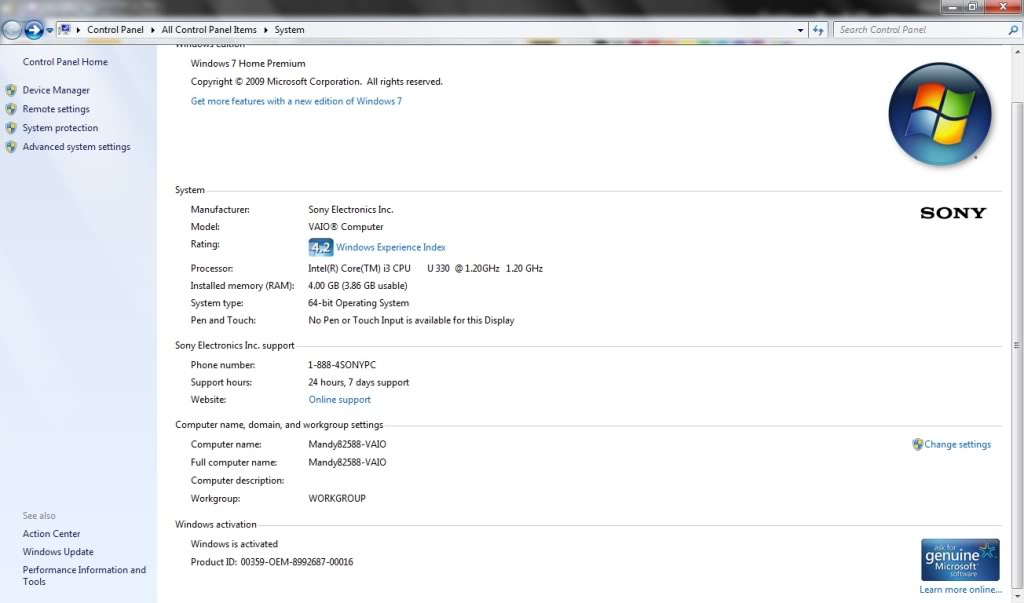Open Performance Information and Tools link
The image size is (1024, 603).
(x=84, y=576)
